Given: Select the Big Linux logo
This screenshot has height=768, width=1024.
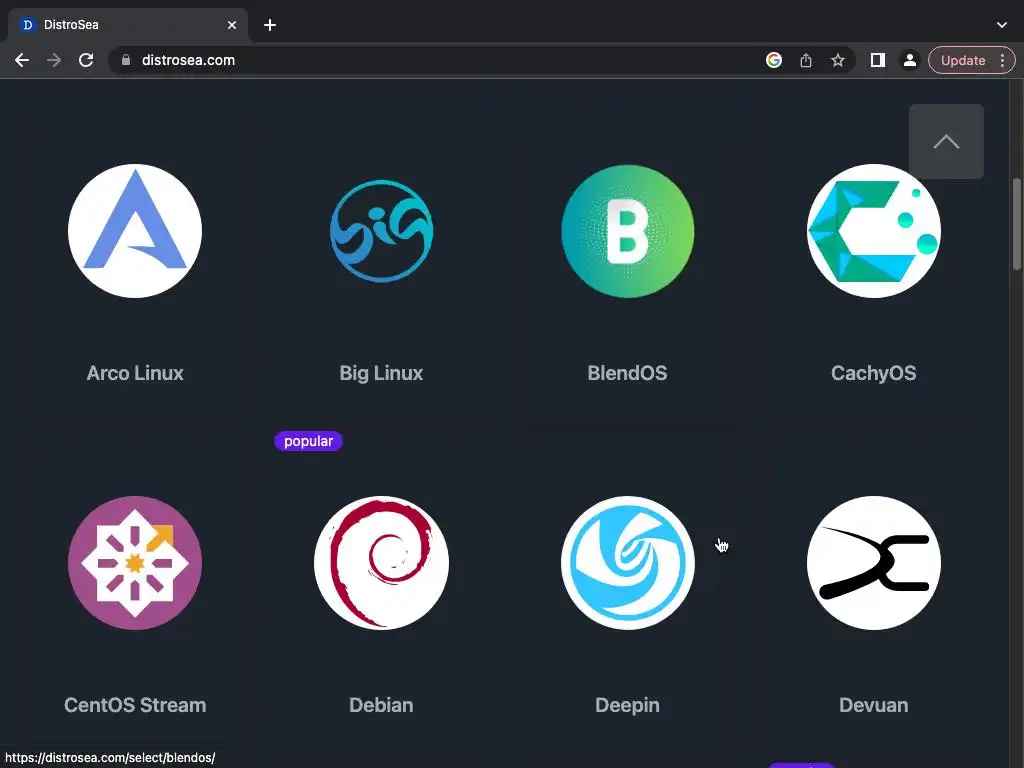Looking at the screenshot, I should pyautogui.click(x=381, y=231).
